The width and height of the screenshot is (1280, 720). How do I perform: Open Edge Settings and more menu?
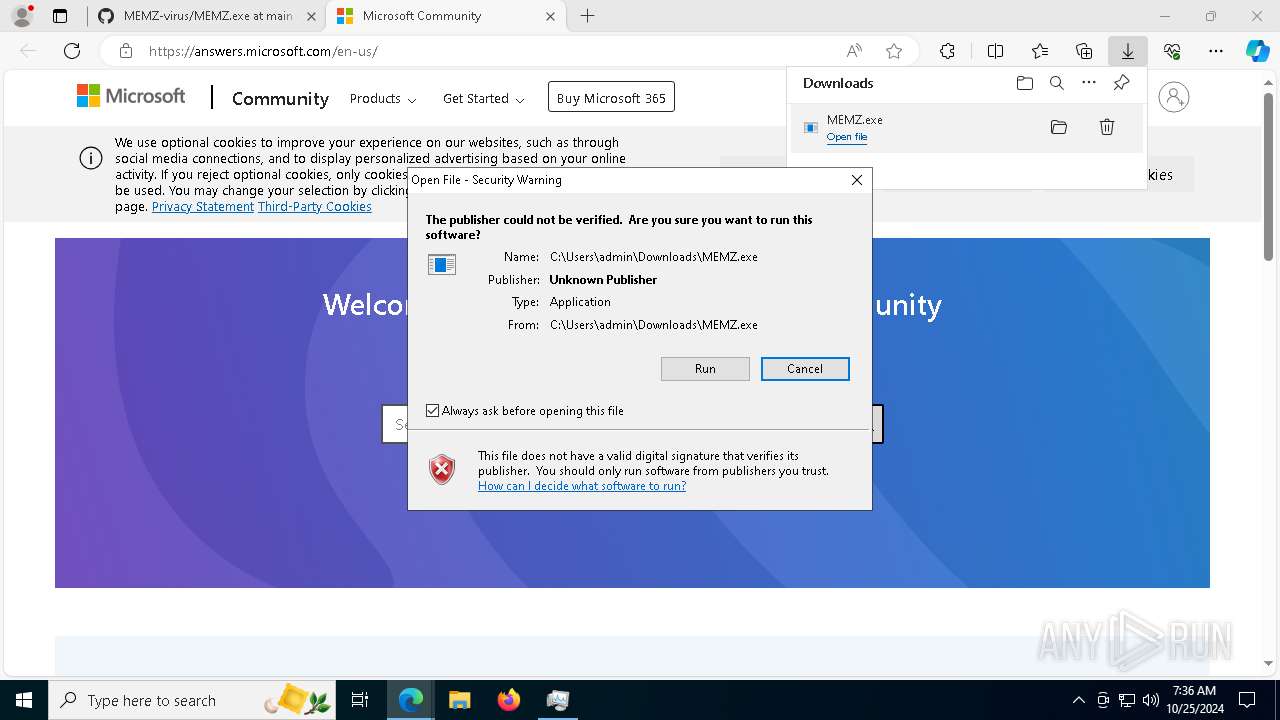(x=1216, y=51)
